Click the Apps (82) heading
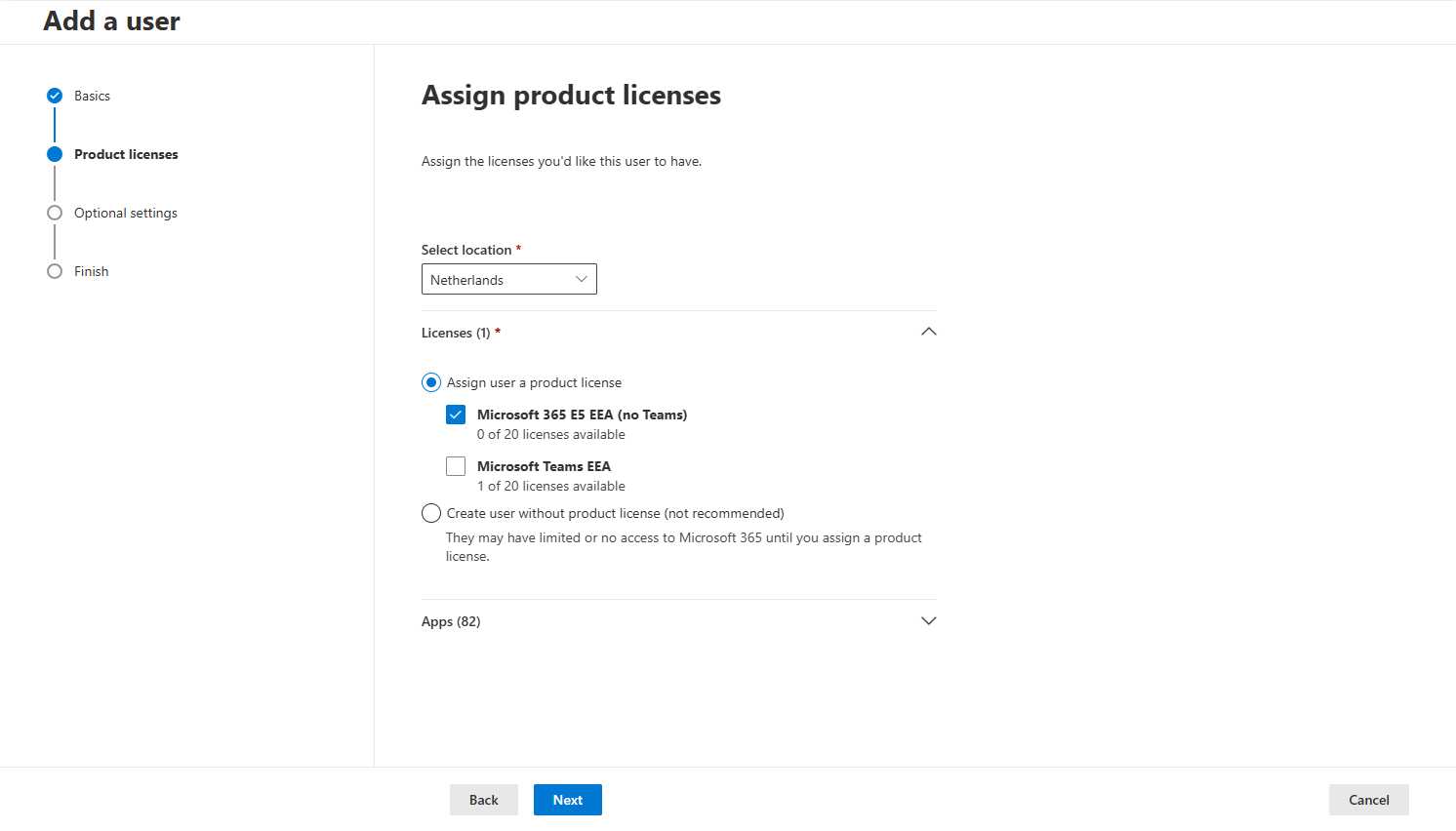 point(451,621)
